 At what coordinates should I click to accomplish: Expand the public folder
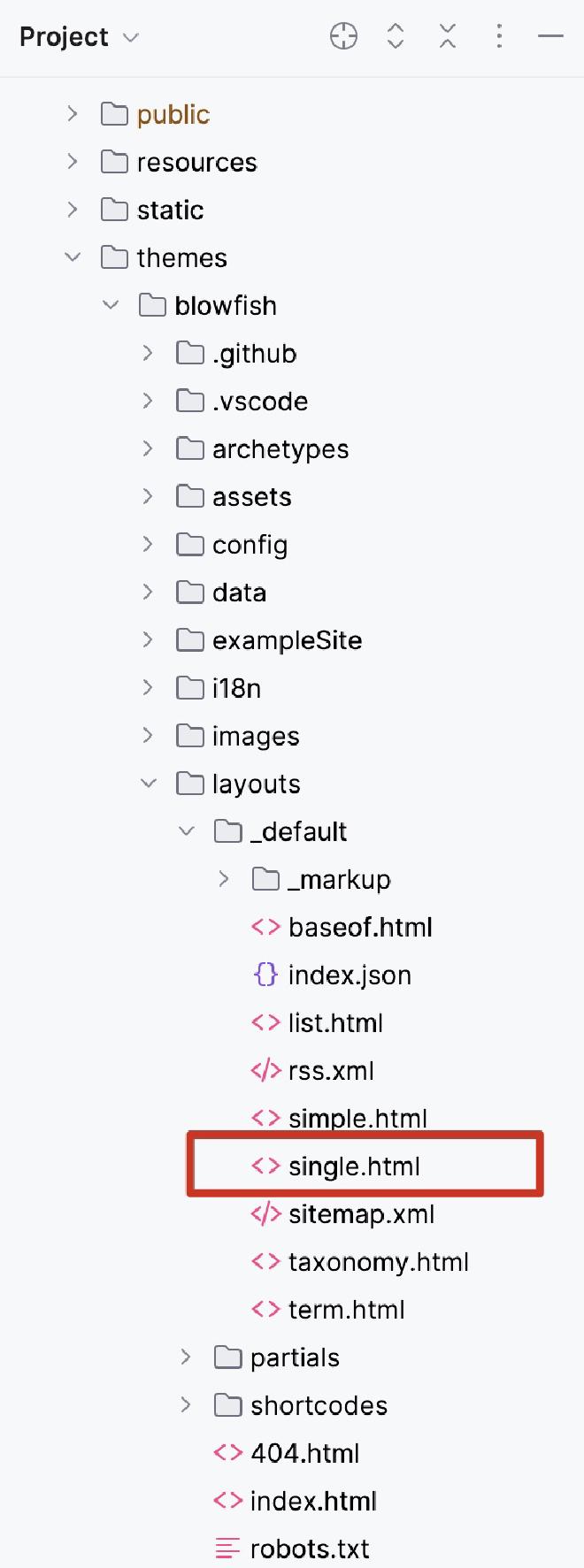click(x=73, y=114)
